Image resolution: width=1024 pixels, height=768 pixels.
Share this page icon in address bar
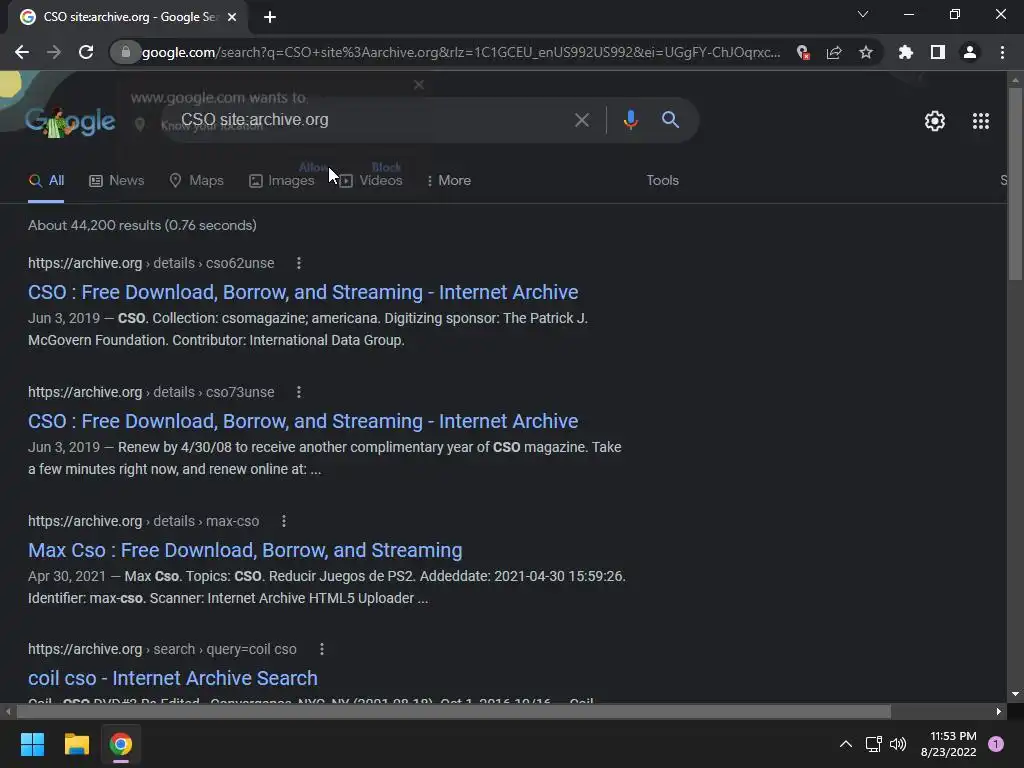pyautogui.click(x=834, y=52)
